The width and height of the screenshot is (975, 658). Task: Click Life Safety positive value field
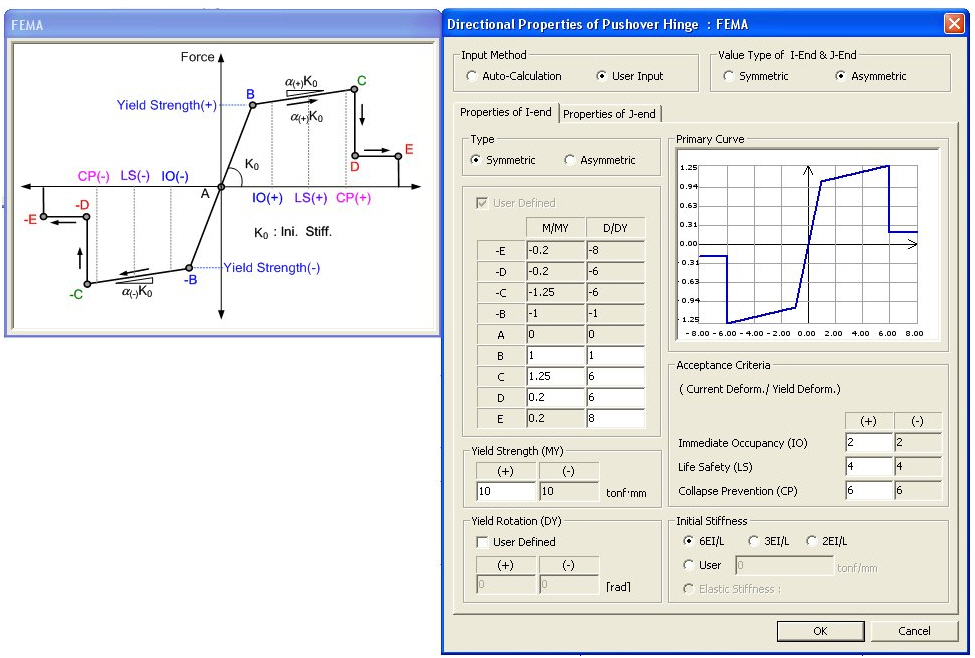click(x=868, y=467)
